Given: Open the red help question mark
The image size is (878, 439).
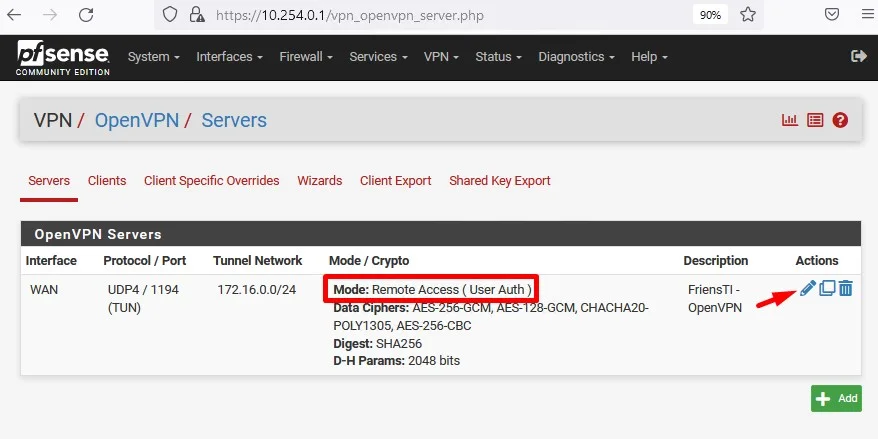Looking at the screenshot, I should coord(840,120).
